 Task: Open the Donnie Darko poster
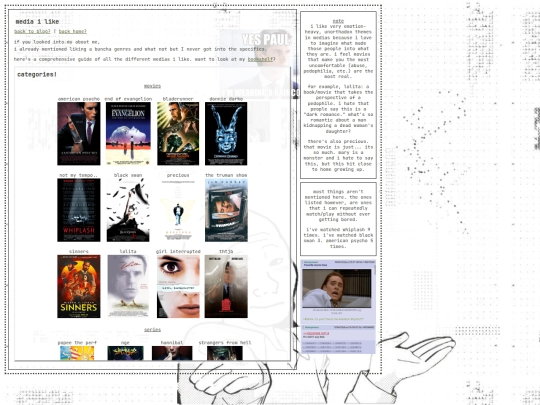tap(226, 134)
